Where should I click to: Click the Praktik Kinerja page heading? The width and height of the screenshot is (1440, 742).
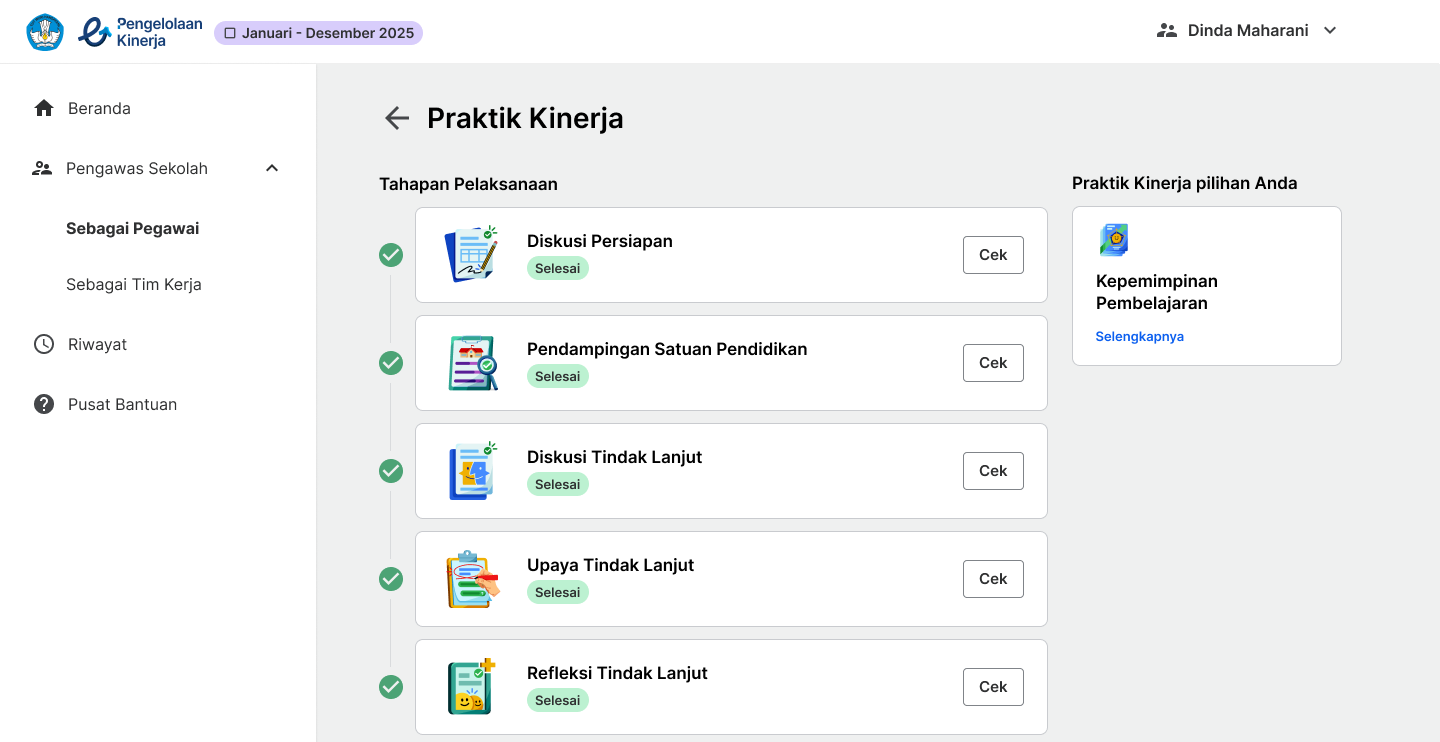[525, 118]
